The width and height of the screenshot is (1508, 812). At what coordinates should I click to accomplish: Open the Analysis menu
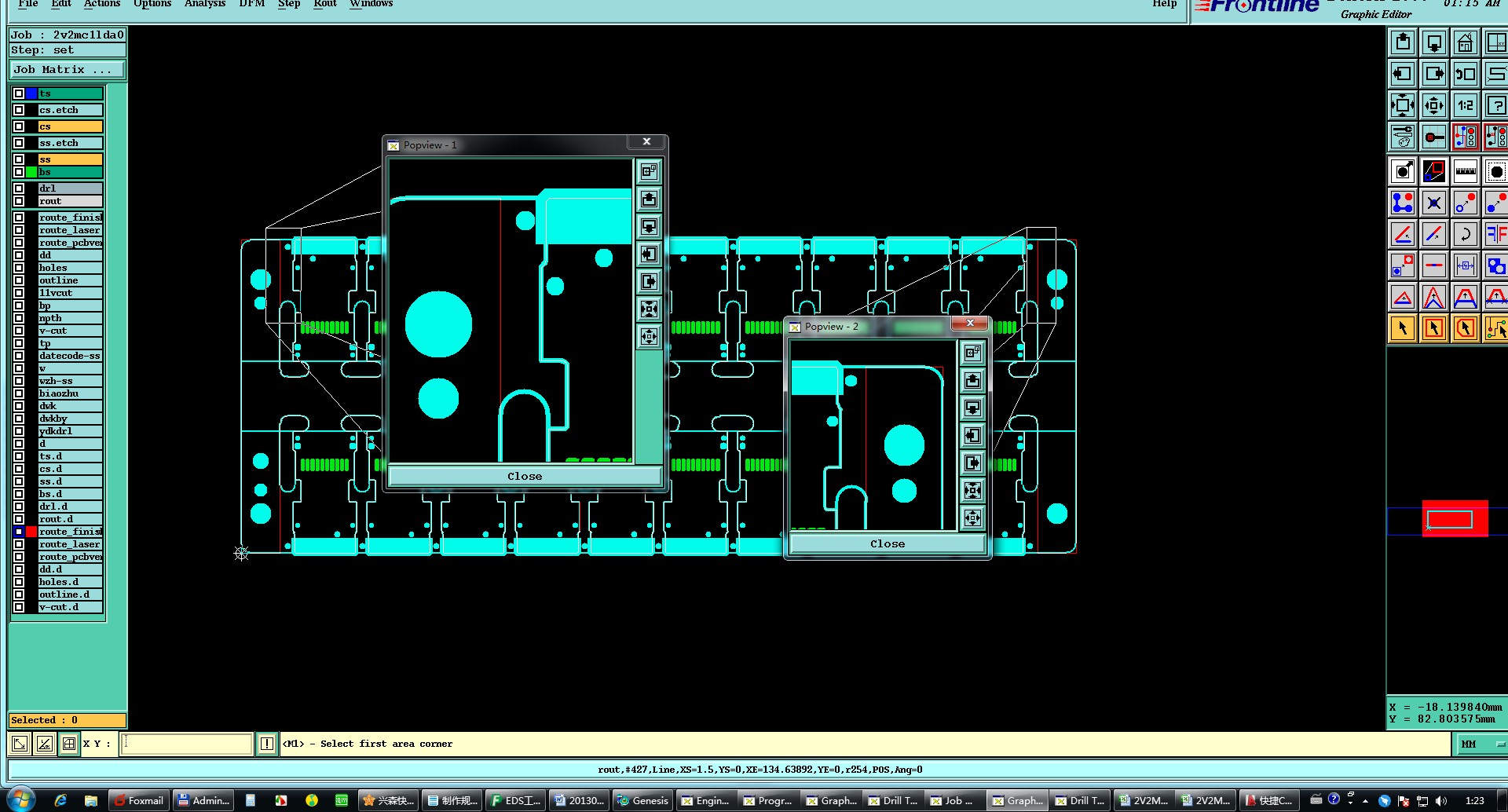(x=204, y=4)
